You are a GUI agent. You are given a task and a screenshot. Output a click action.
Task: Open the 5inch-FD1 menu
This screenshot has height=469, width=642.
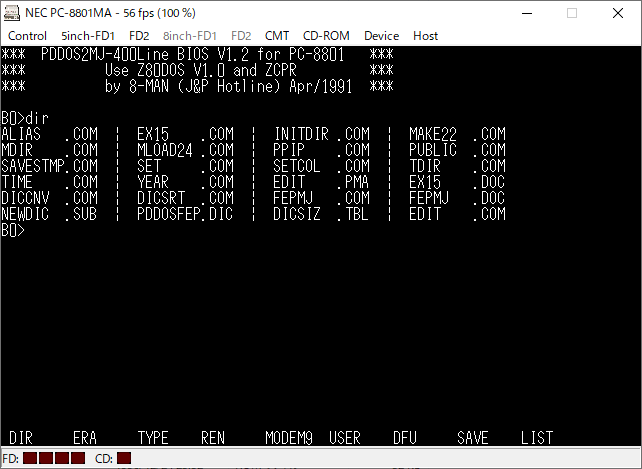point(88,36)
